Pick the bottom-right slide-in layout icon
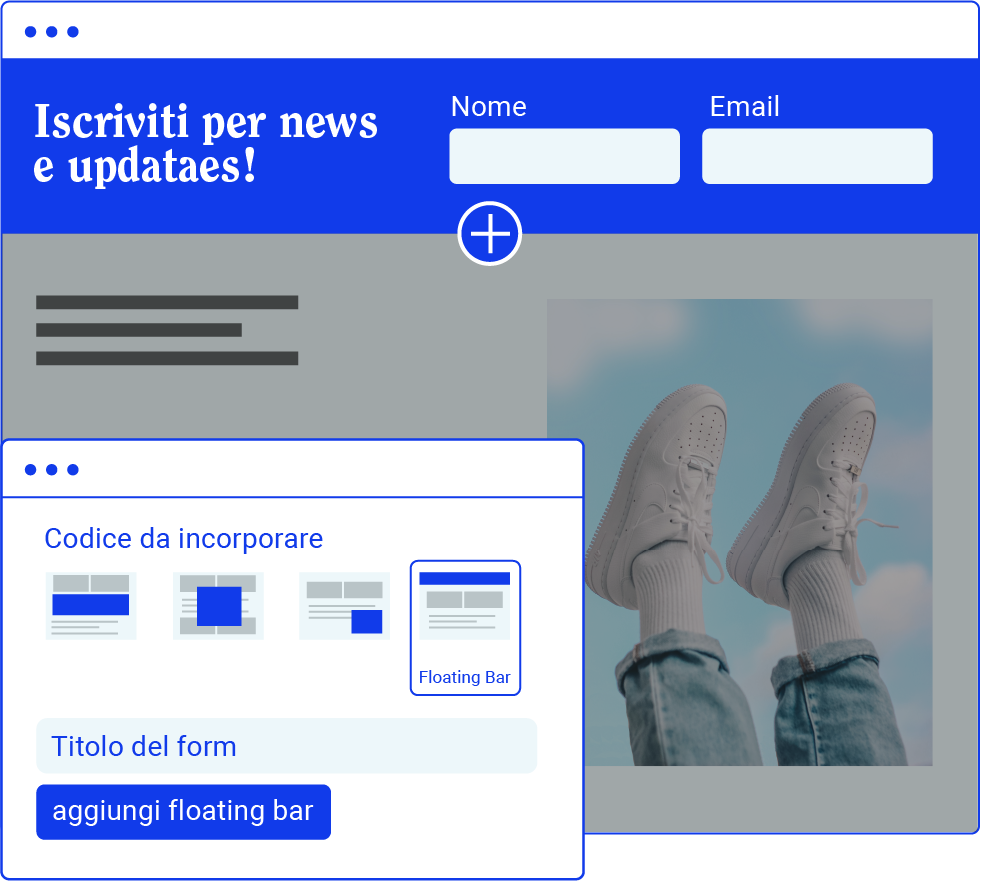The image size is (981, 881). [344, 605]
